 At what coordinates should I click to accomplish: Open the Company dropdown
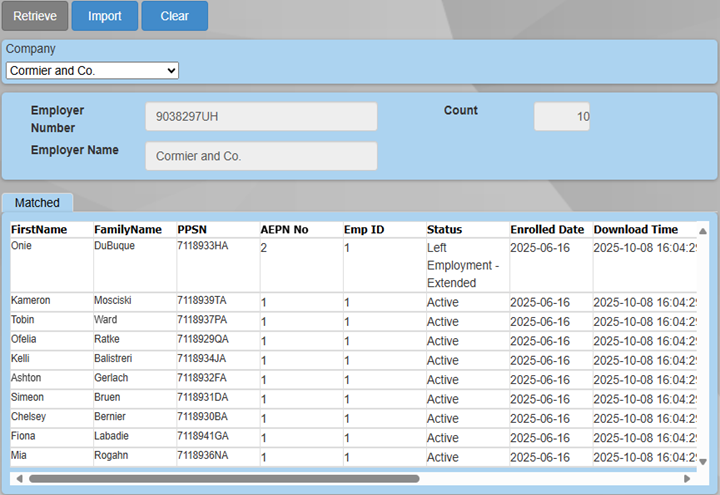[92, 71]
